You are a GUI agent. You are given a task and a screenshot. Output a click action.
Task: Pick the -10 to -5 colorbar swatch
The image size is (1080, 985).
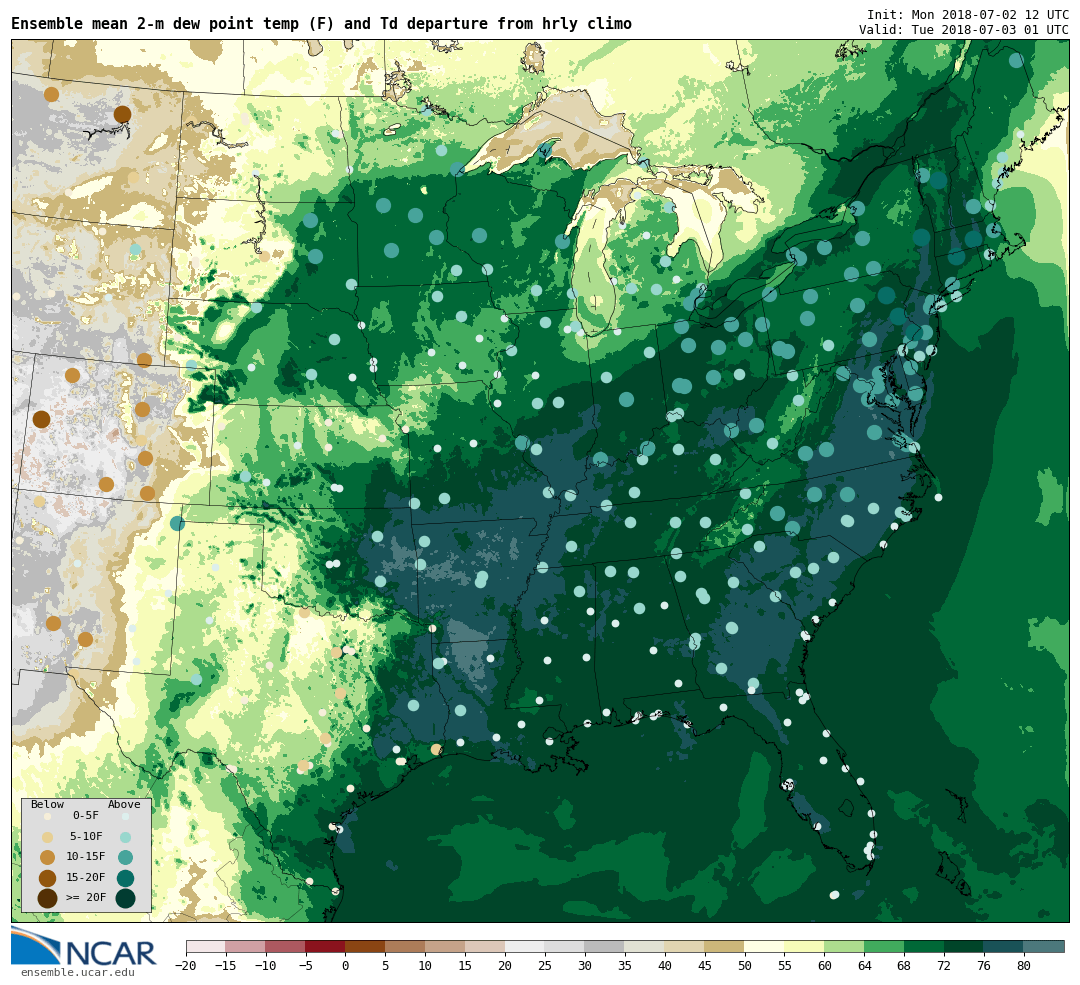pyautogui.click(x=286, y=946)
